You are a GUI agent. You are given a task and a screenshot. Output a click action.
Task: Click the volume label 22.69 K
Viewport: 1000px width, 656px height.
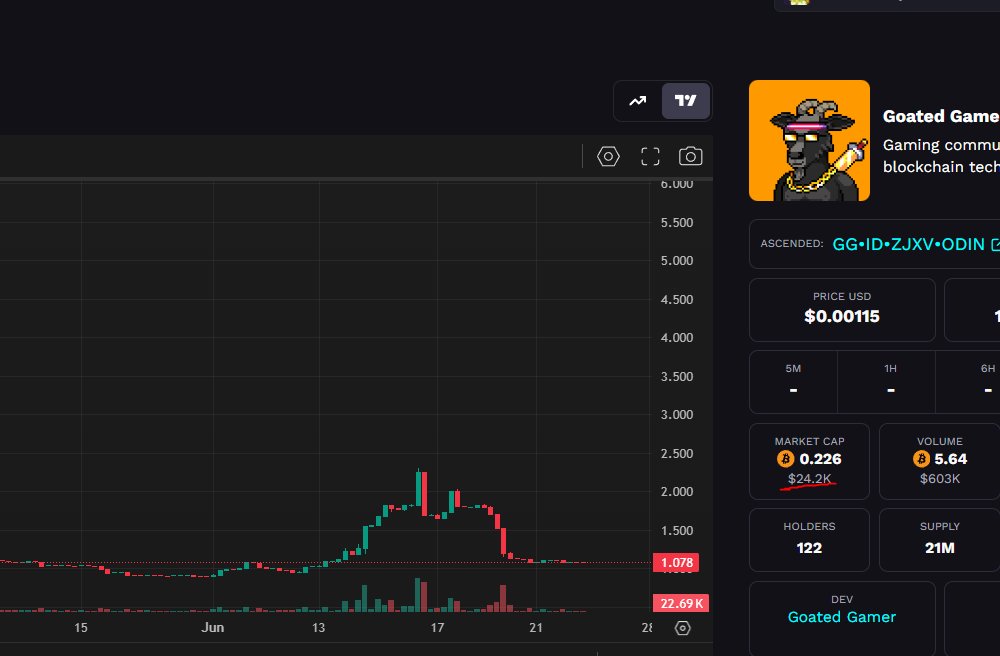(x=681, y=603)
